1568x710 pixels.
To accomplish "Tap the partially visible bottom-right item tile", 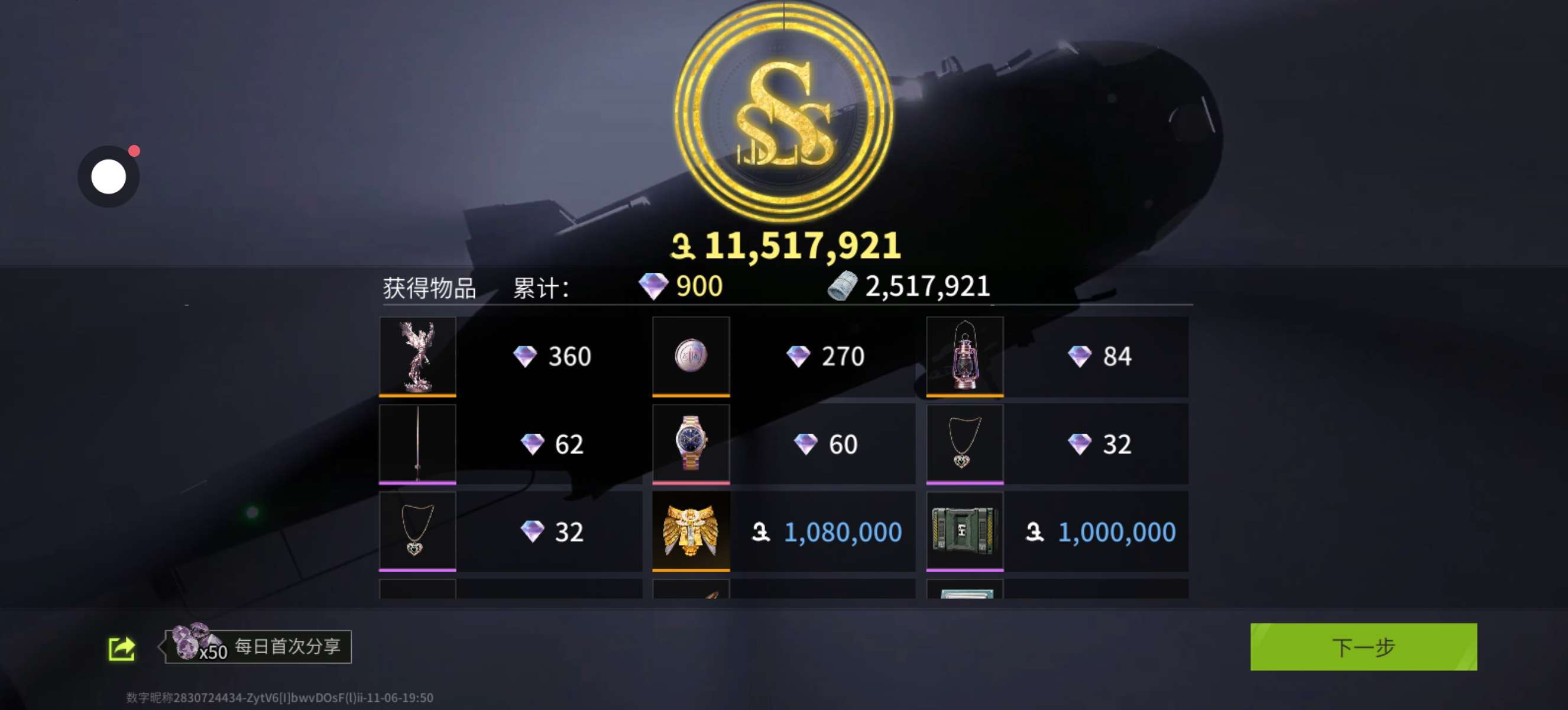I will [965, 589].
